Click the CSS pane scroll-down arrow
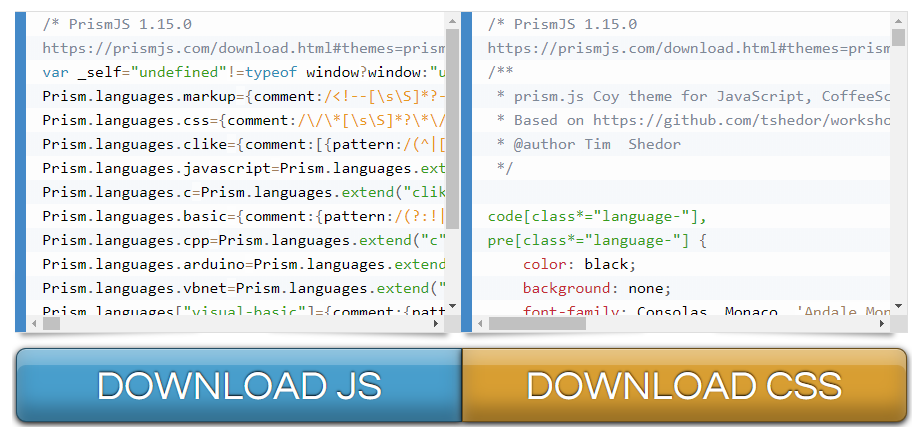921x442 pixels. click(x=898, y=305)
